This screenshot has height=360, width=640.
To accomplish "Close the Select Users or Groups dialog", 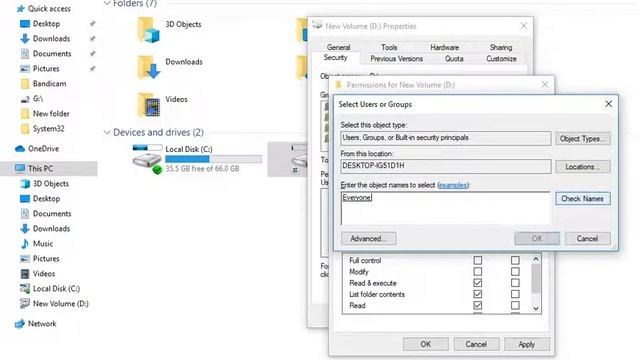I will coord(608,104).
